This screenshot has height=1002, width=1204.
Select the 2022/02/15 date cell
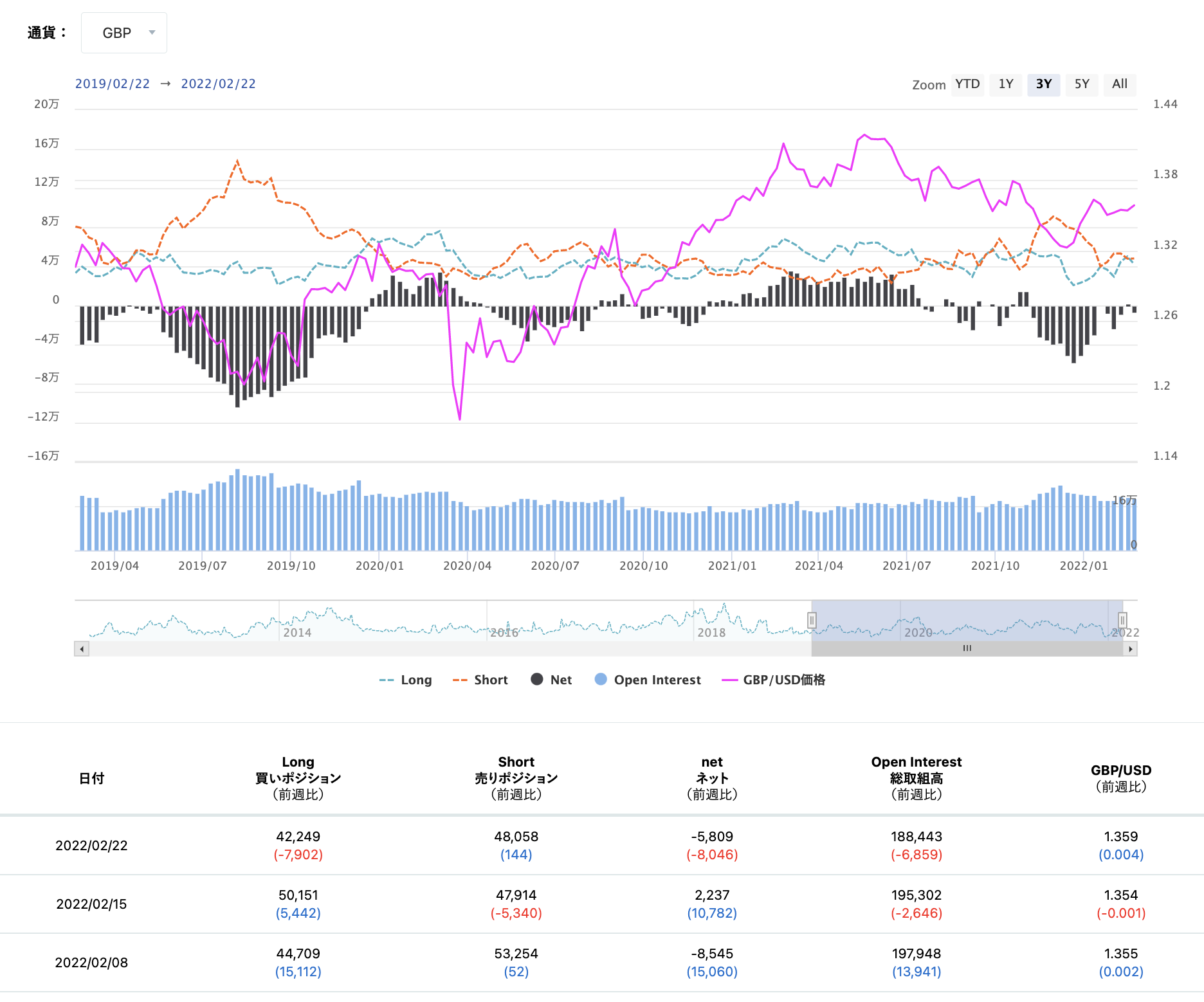(91, 904)
